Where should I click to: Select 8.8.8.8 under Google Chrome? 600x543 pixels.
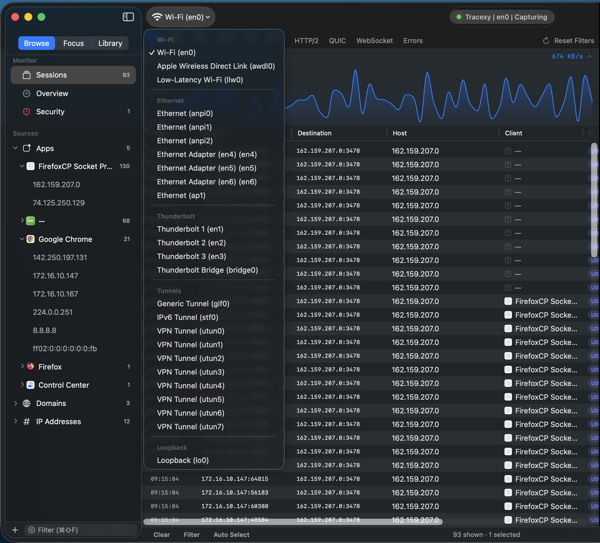[44, 330]
